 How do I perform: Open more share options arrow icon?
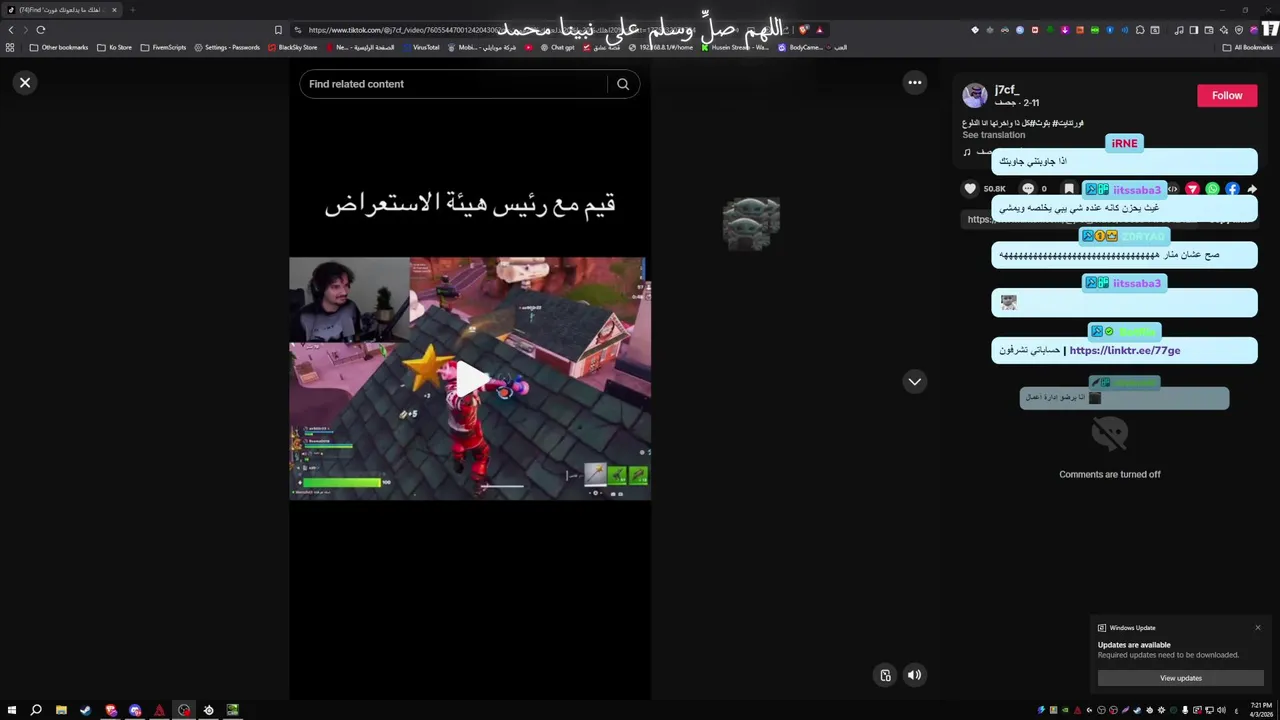tap(1252, 189)
